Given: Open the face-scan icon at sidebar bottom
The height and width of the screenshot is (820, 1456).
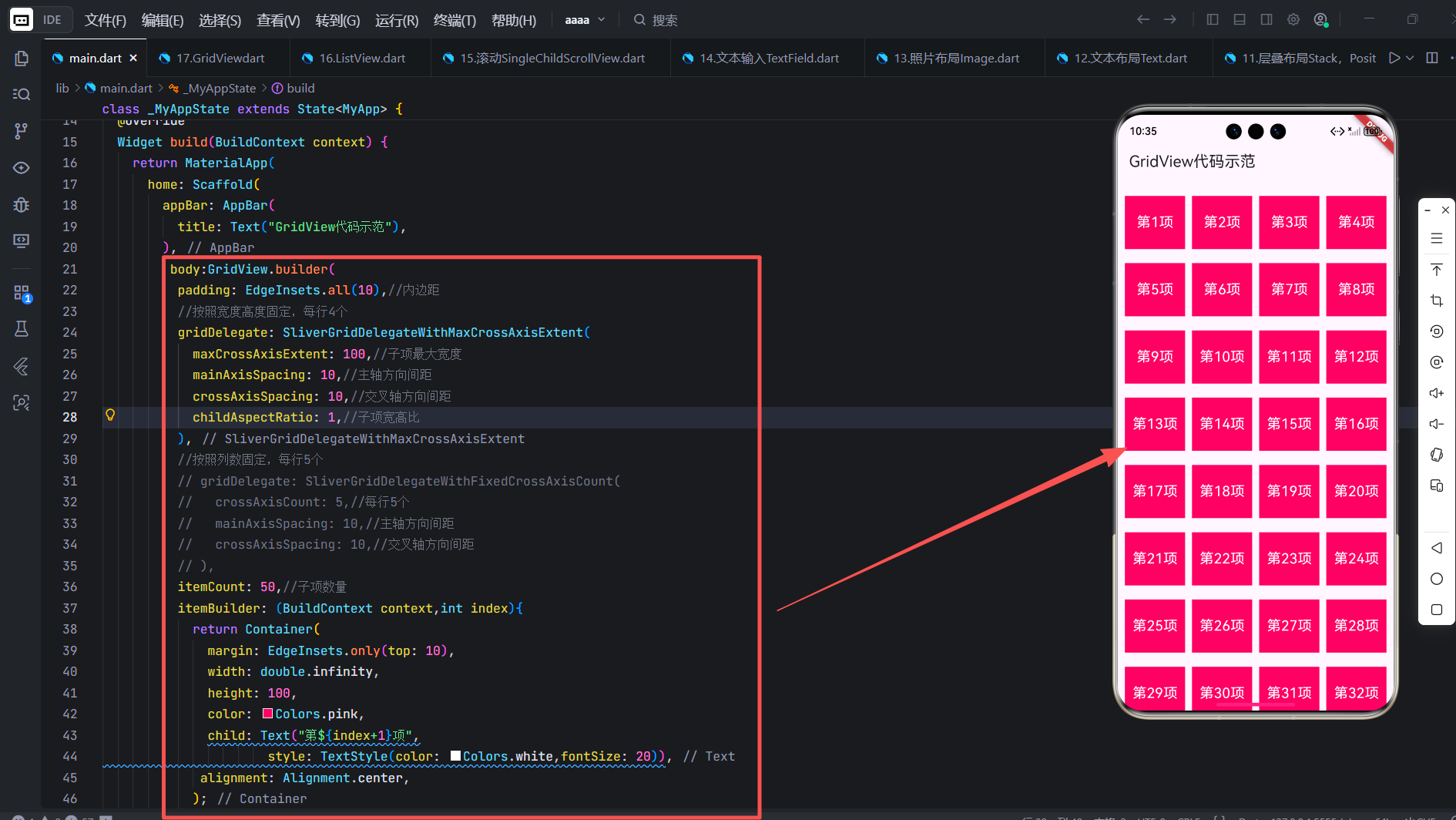Looking at the screenshot, I should (22, 402).
